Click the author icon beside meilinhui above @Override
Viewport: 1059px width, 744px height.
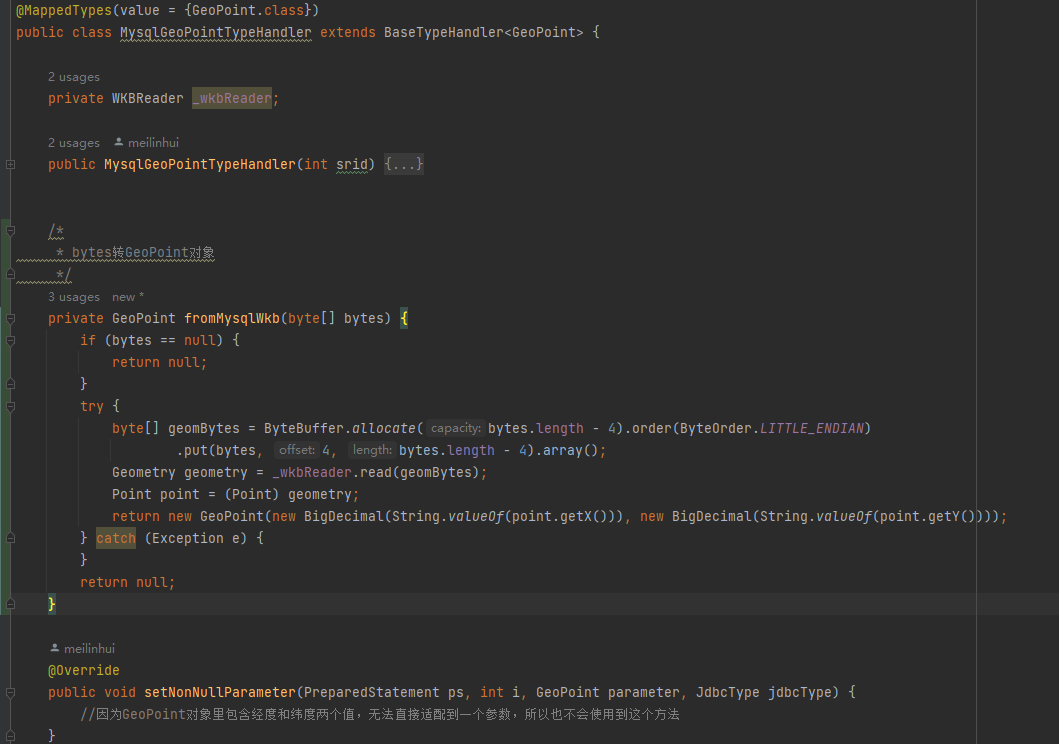55,649
